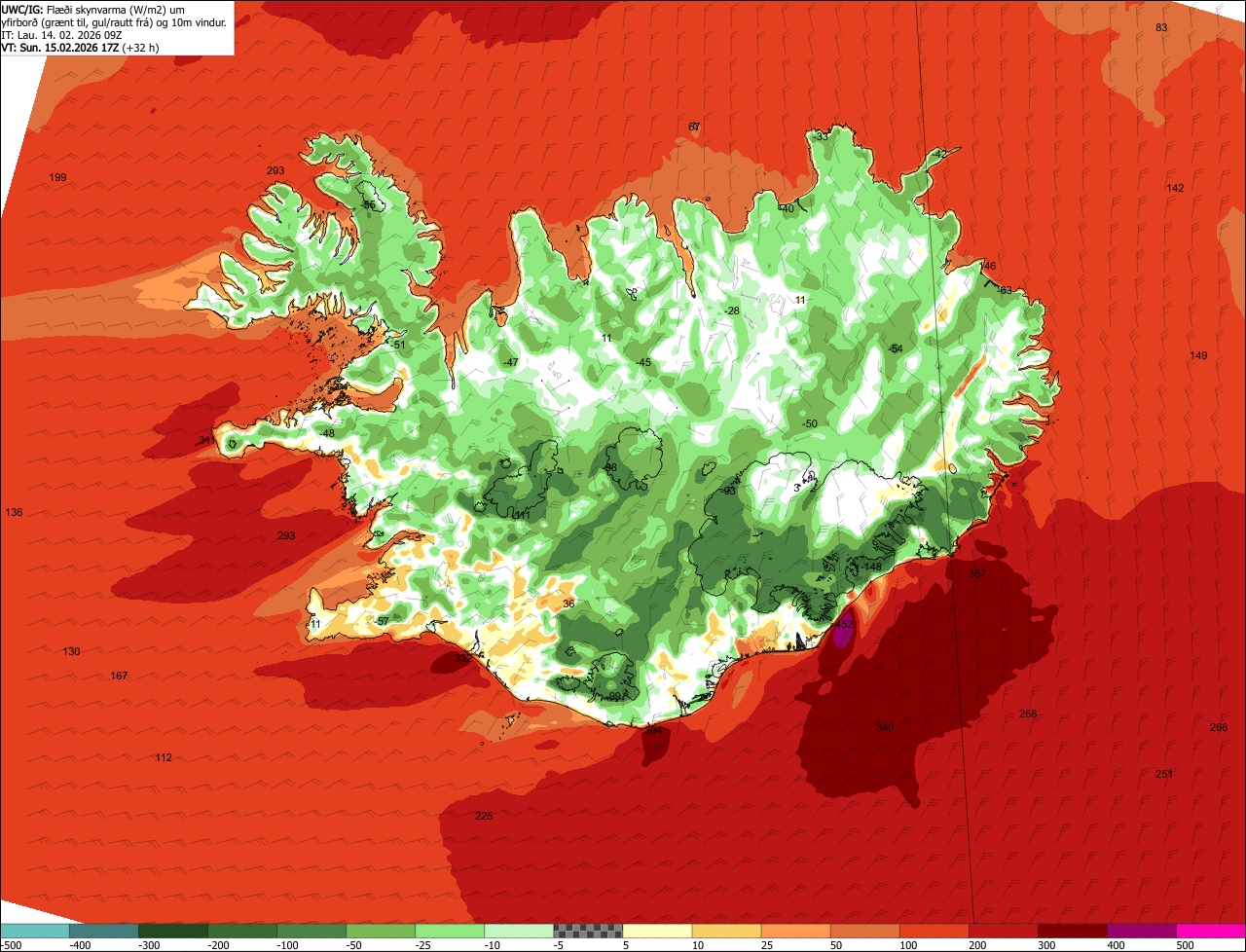This screenshot has width=1246, height=952.
Task: Choose the 300 to 400 dark red swatch
Action: point(1072,931)
